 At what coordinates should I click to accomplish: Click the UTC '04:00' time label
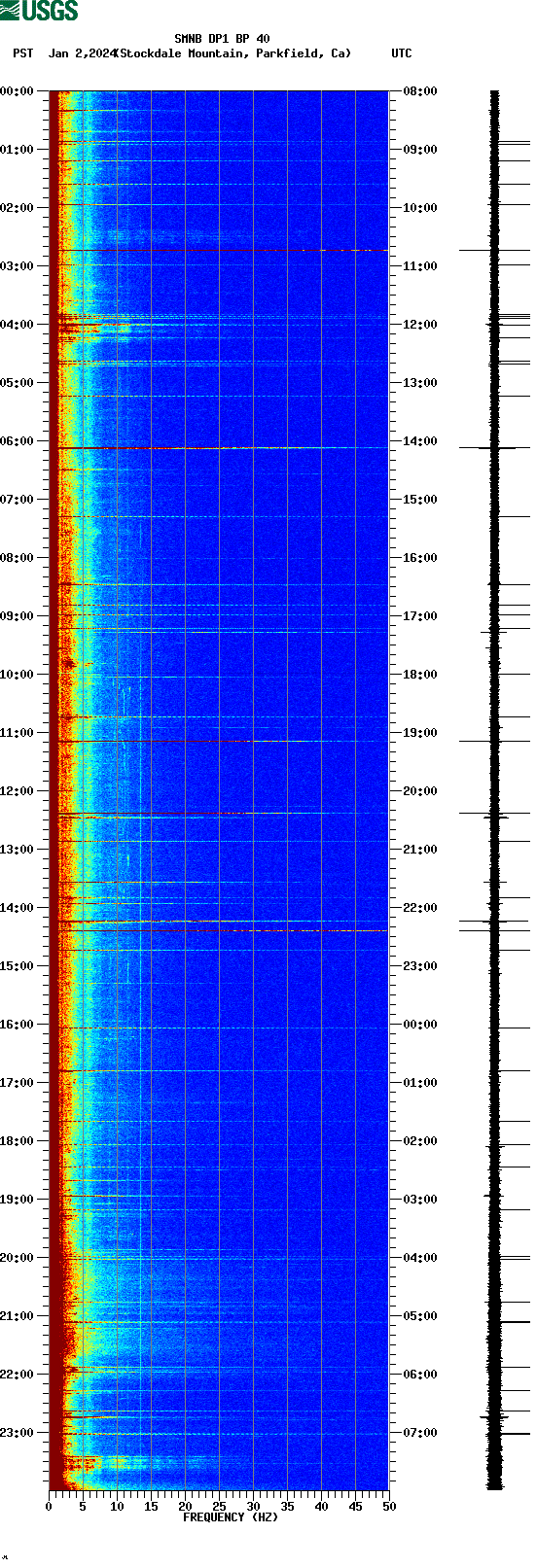click(420, 1258)
